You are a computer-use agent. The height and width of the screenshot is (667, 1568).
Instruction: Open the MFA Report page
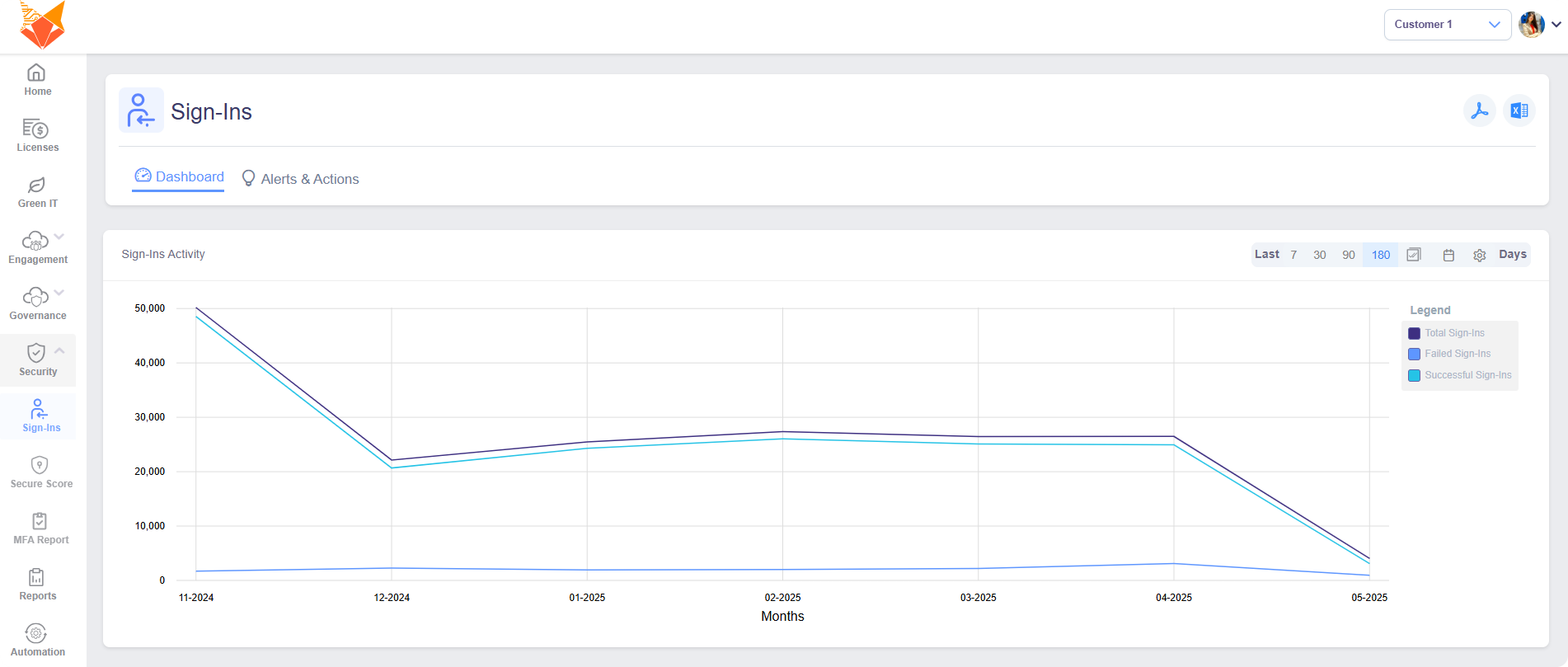tap(40, 528)
